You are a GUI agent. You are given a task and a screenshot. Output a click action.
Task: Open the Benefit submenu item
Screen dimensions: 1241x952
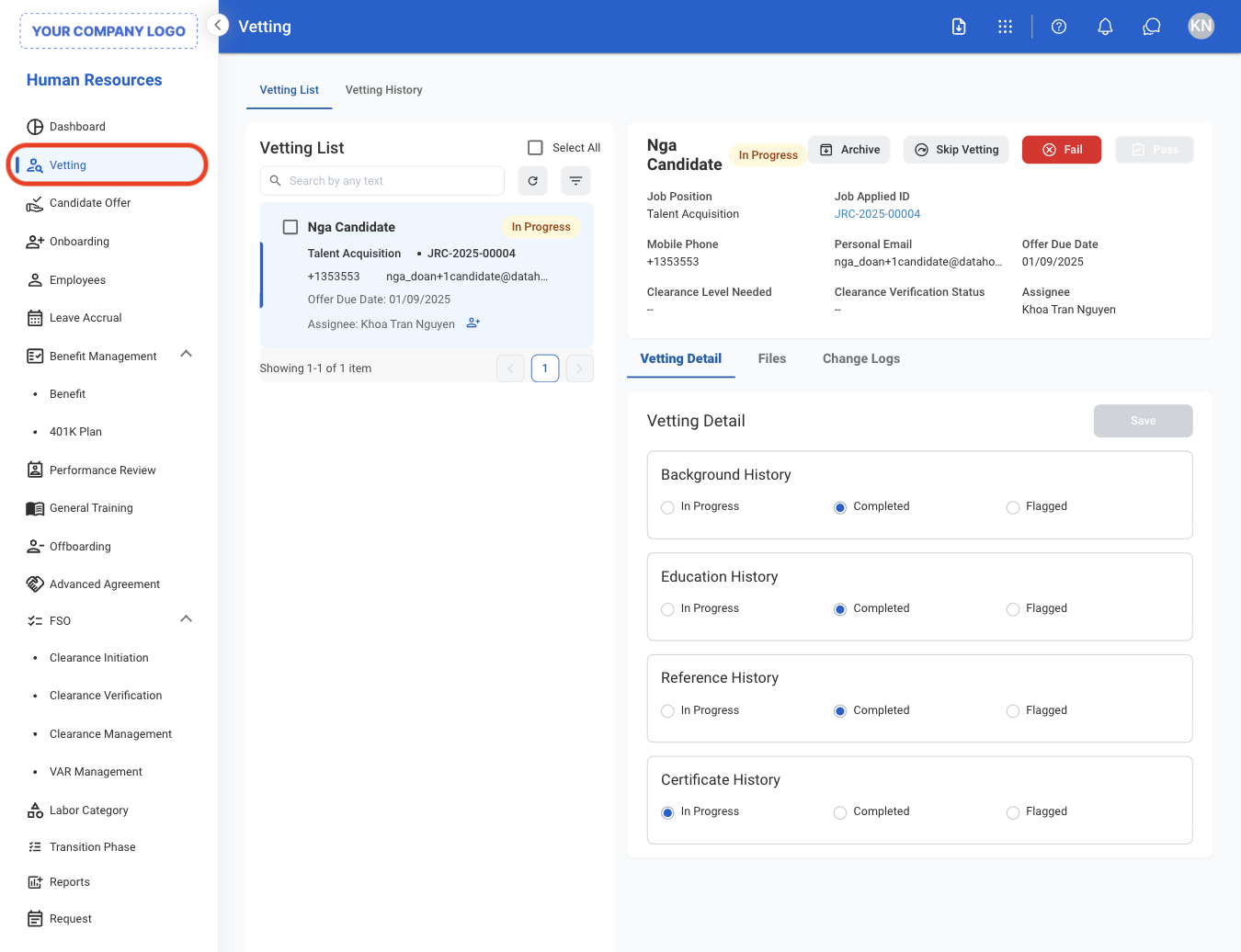click(x=67, y=394)
